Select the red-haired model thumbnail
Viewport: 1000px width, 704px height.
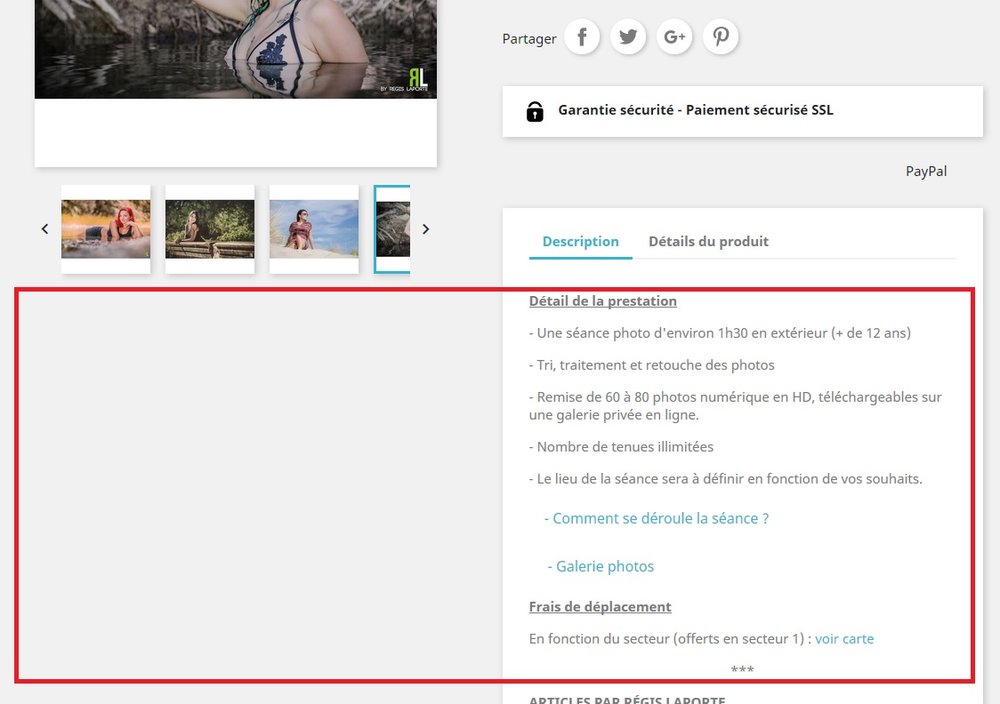(x=105, y=228)
